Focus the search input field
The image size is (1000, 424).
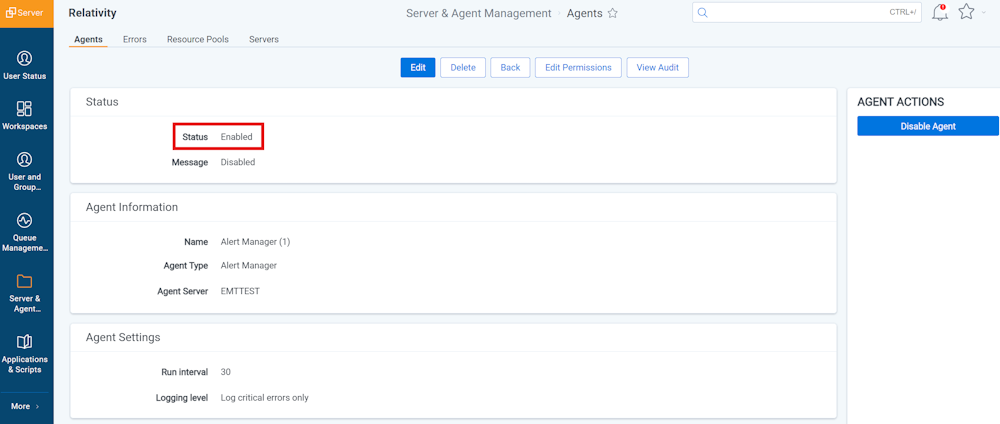tap(806, 12)
